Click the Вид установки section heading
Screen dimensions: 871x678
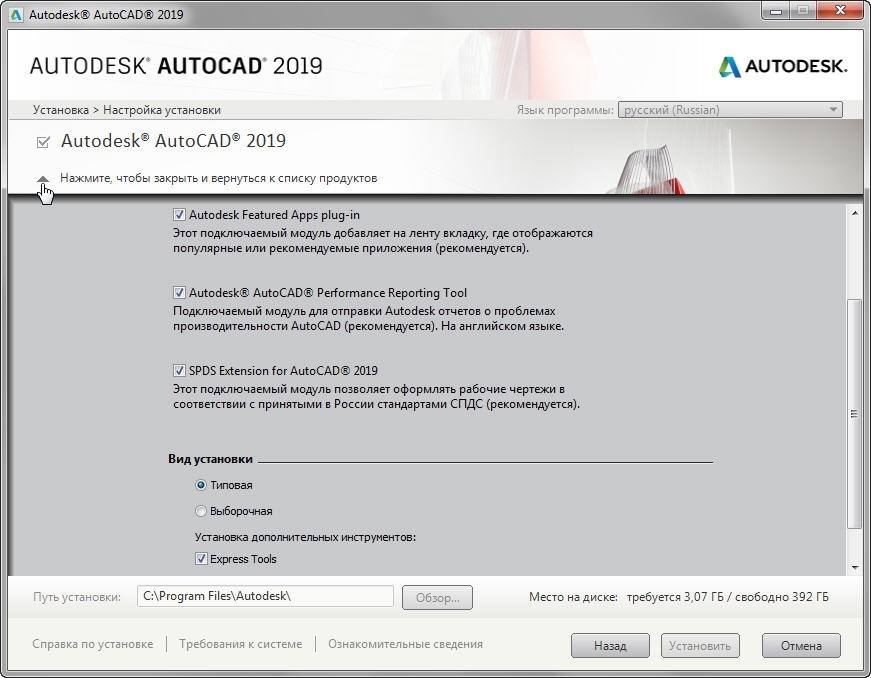211,459
